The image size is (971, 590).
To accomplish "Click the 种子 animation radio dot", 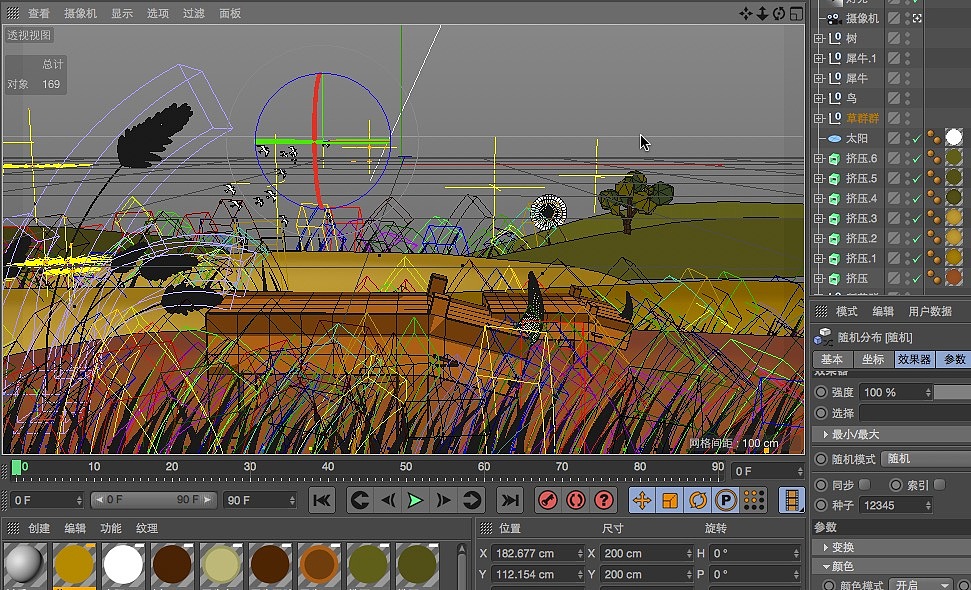I will pos(821,505).
